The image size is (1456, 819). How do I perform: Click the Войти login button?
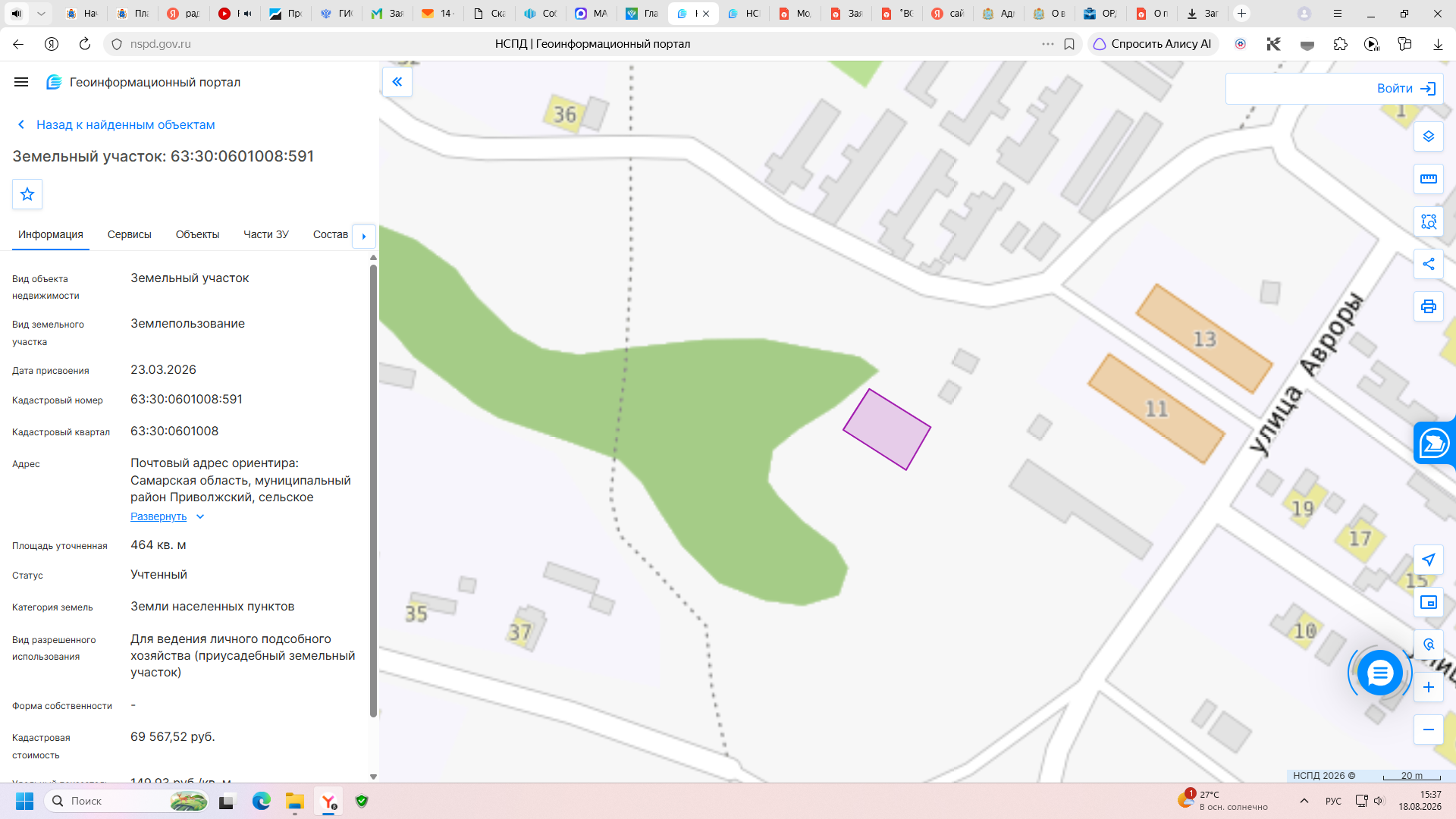point(1335,89)
